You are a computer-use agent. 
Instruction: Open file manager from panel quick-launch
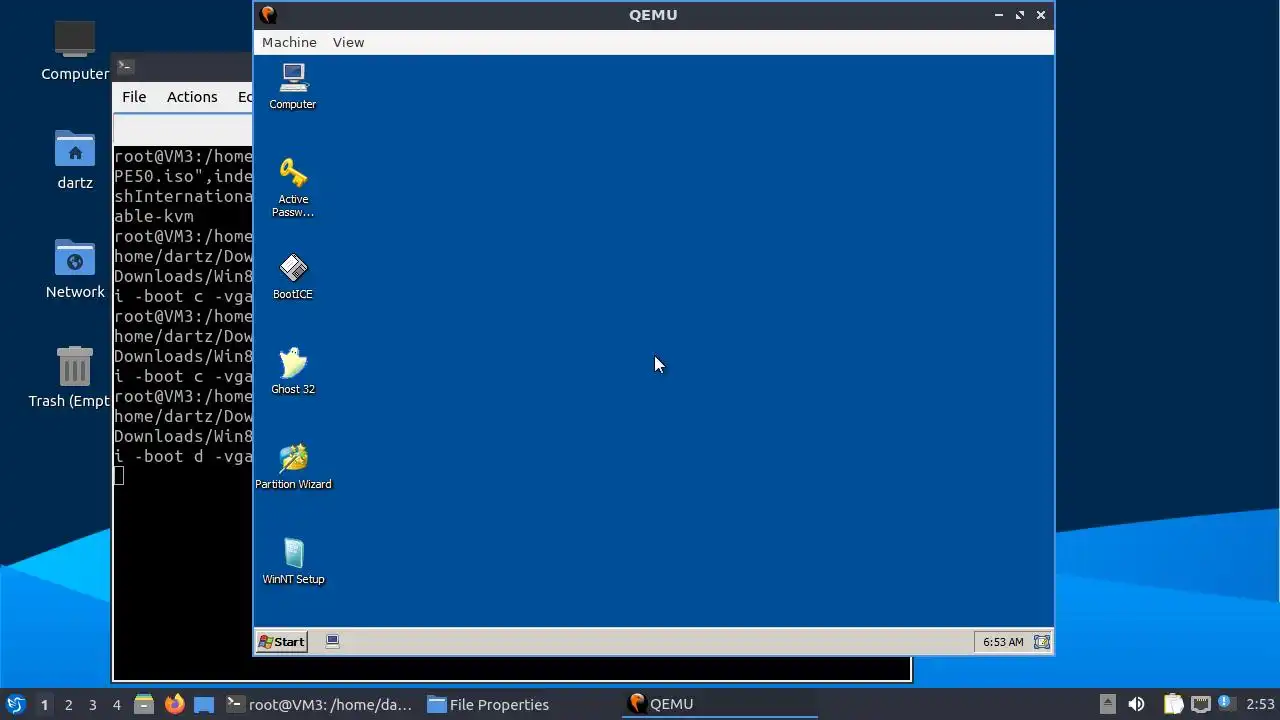coord(144,704)
